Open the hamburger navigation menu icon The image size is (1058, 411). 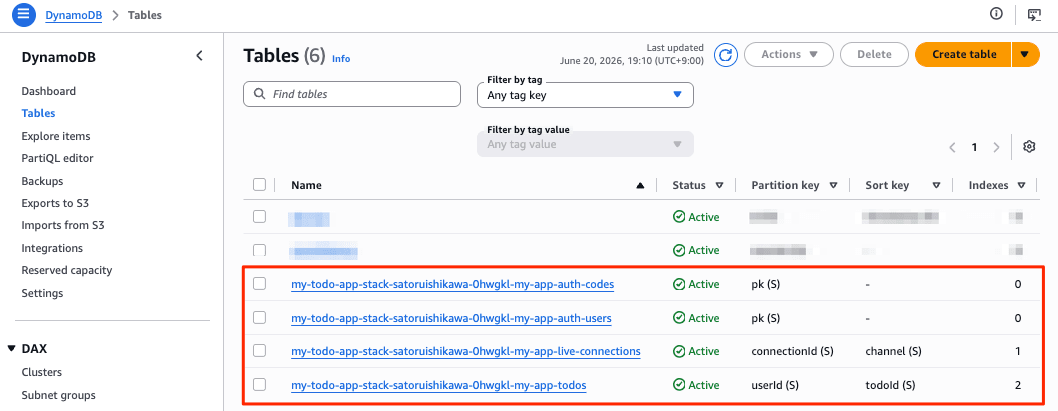click(23, 14)
